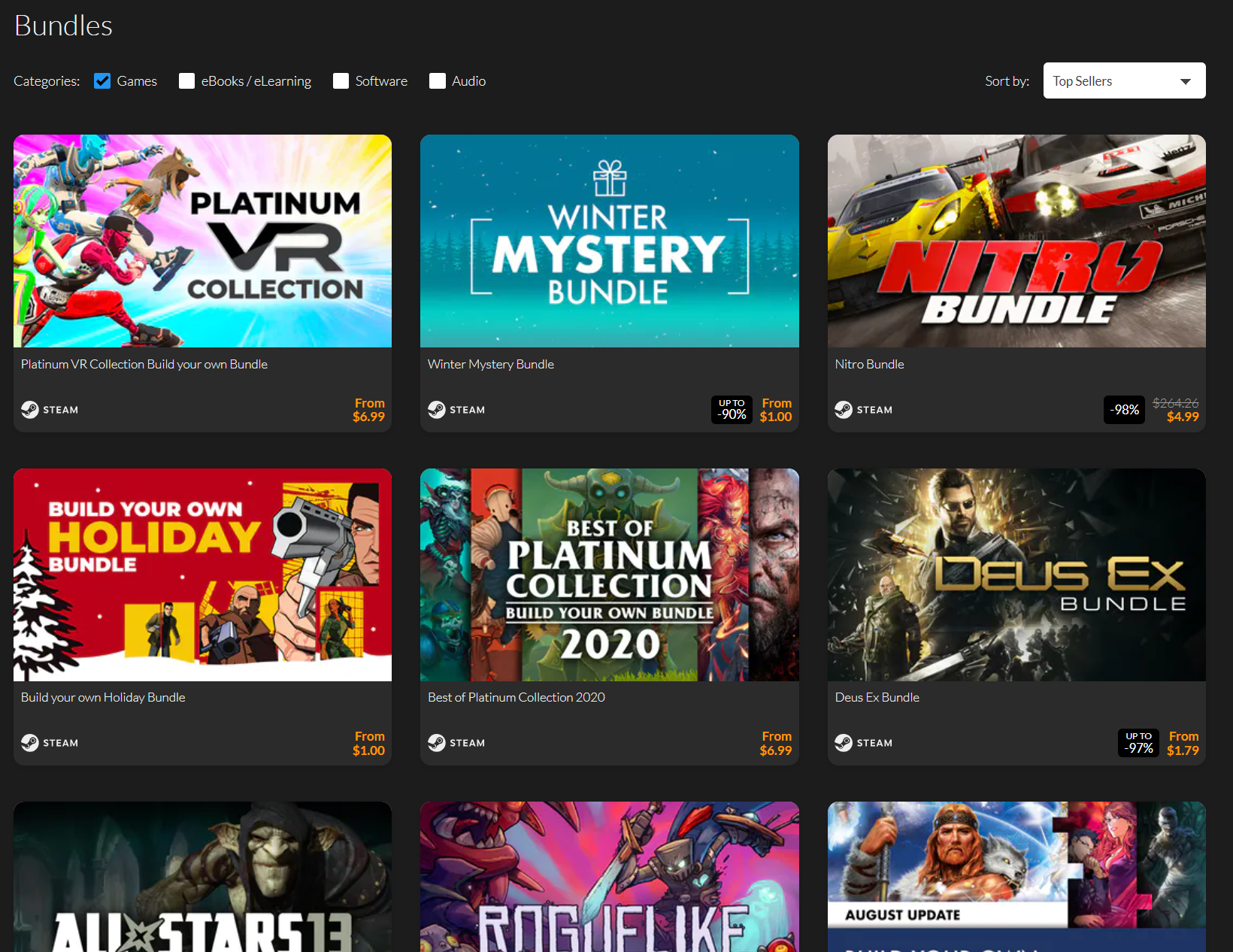This screenshot has height=952, width=1233.
Task: Open the August Update bundle banner
Action: (x=1016, y=877)
